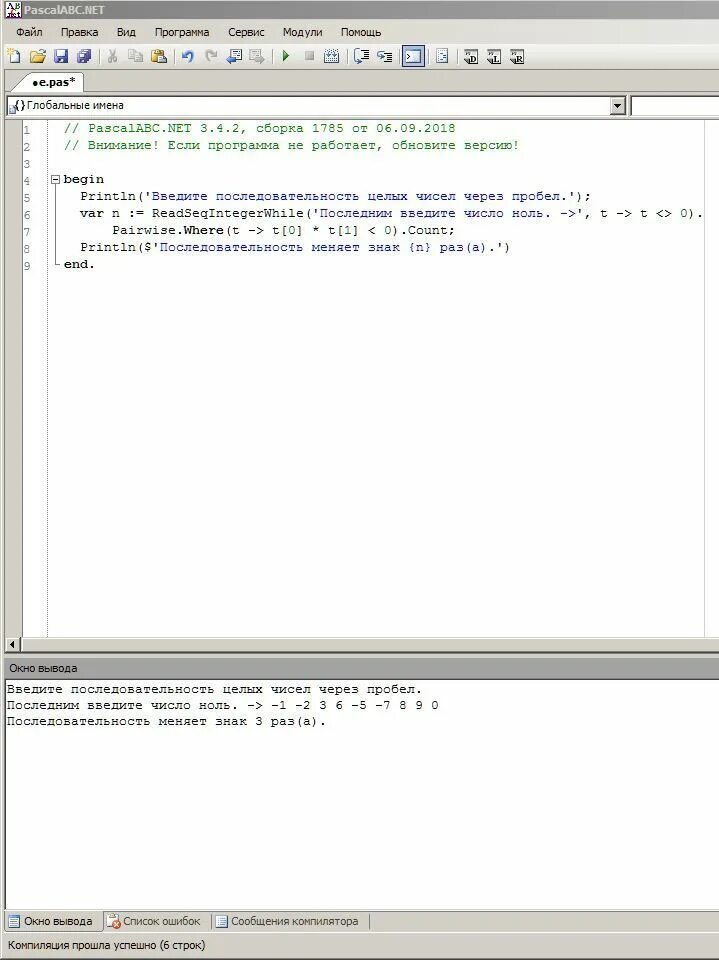Run the program with the green play icon
The width and height of the screenshot is (719, 960).
click(285, 56)
